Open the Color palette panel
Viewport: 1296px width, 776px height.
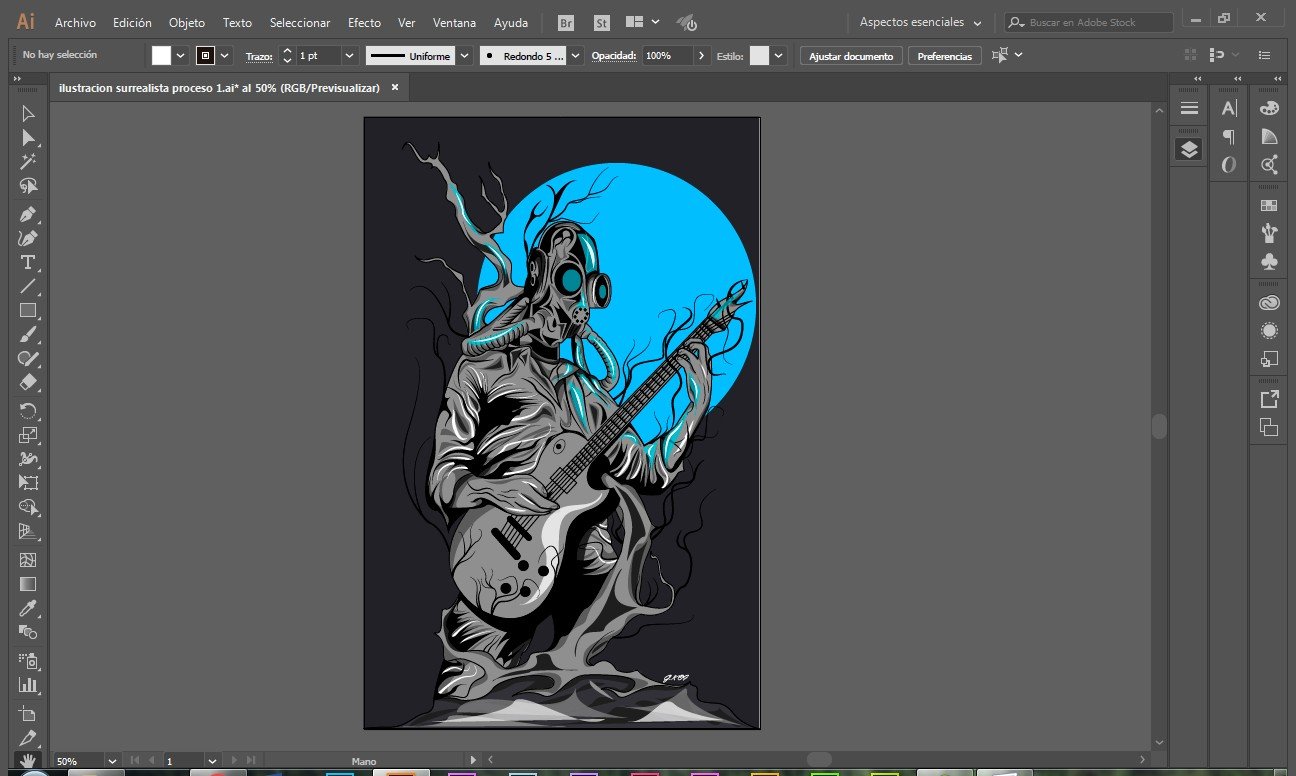pos(1269,108)
